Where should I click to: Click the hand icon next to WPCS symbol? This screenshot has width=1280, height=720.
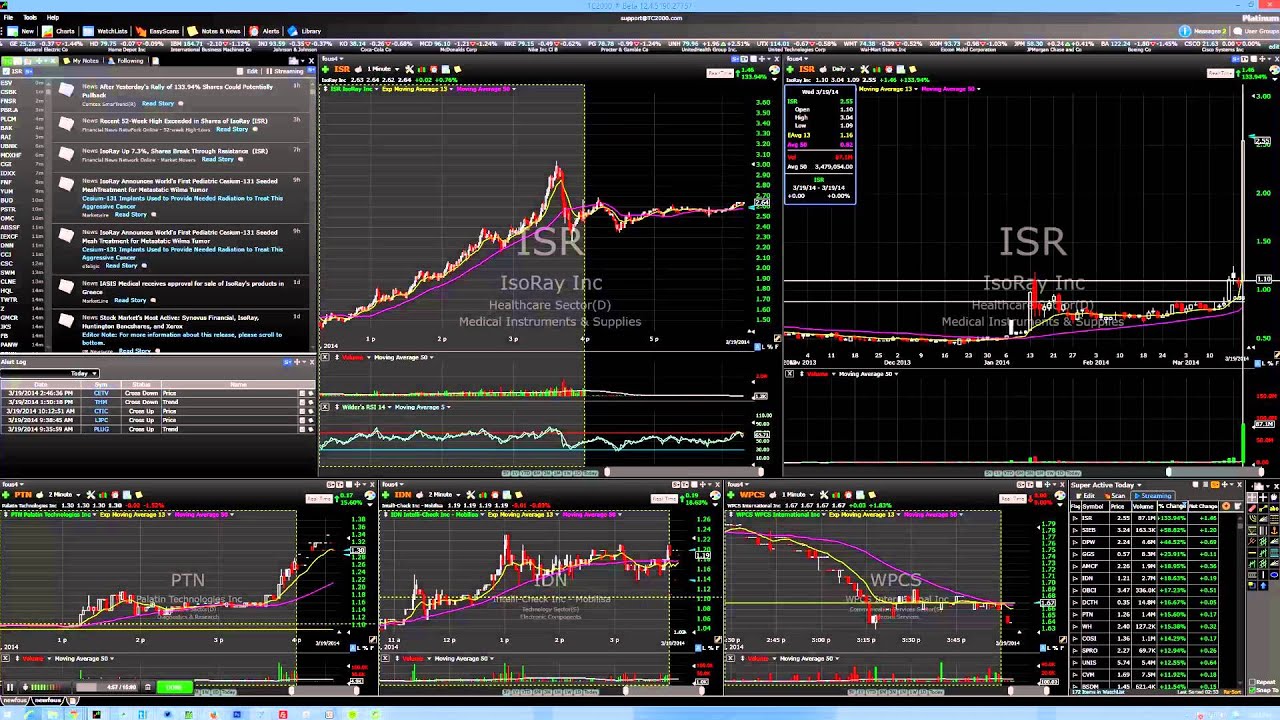pyautogui.click(x=773, y=495)
